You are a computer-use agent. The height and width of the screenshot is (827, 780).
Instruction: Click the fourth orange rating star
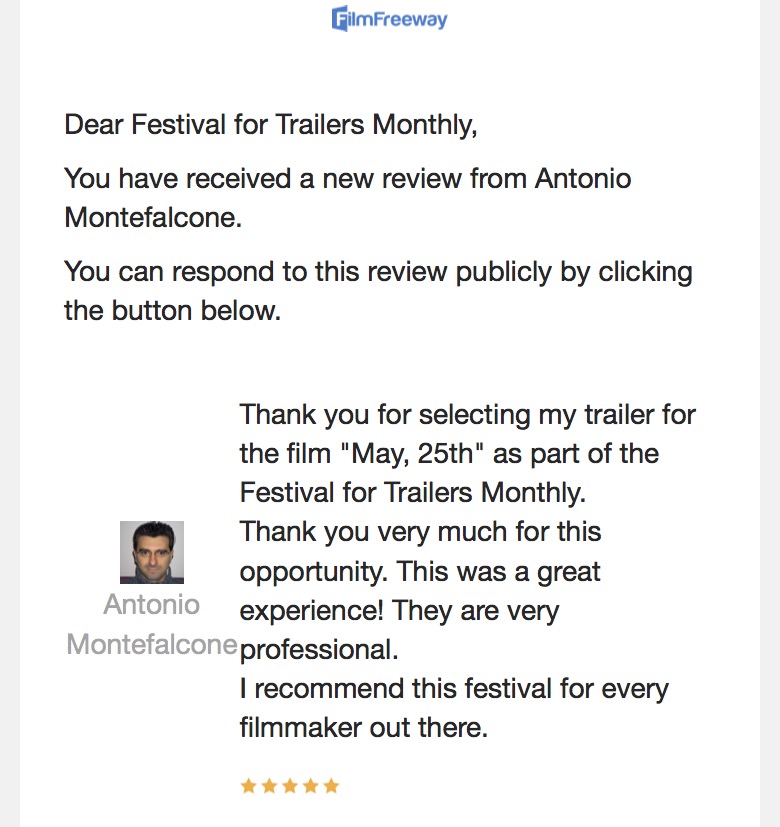coord(311,786)
